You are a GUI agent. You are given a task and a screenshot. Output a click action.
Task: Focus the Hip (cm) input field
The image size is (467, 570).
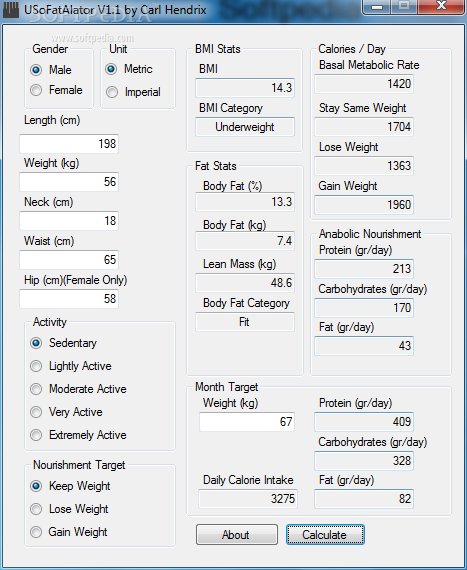click(69, 299)
